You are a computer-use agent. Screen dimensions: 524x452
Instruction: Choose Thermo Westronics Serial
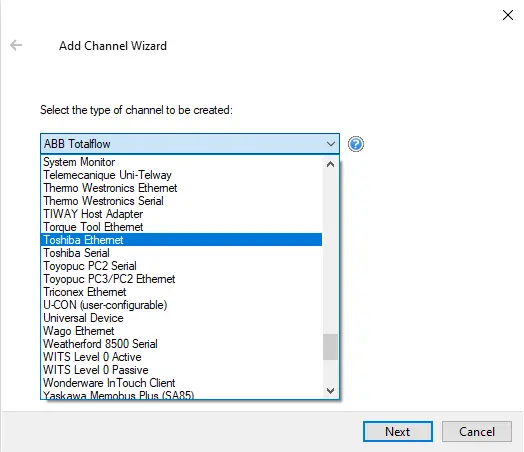pos(181,201)
